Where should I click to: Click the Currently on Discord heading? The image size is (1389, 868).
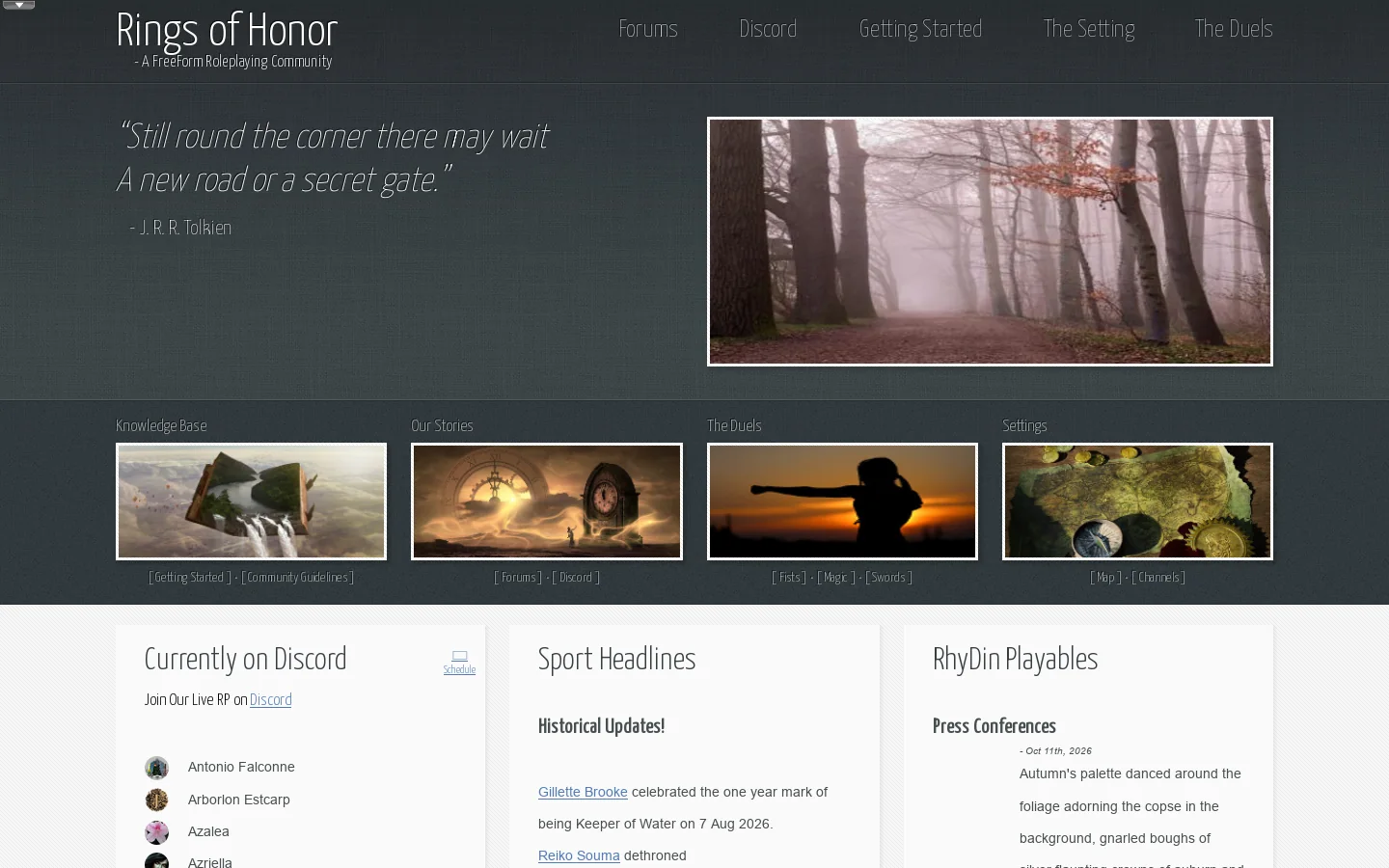tap(246, 660)
